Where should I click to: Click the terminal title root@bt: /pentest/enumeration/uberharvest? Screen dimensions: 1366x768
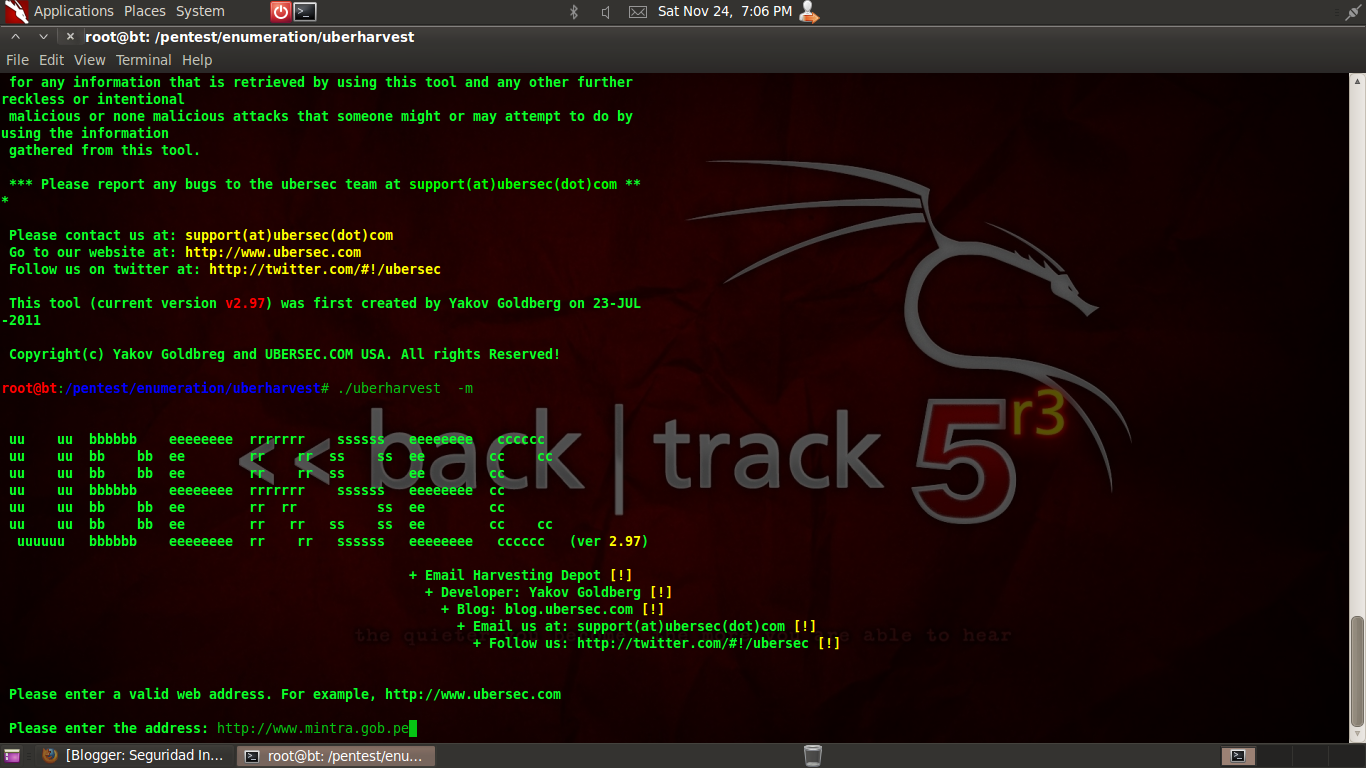click(249, 37)
